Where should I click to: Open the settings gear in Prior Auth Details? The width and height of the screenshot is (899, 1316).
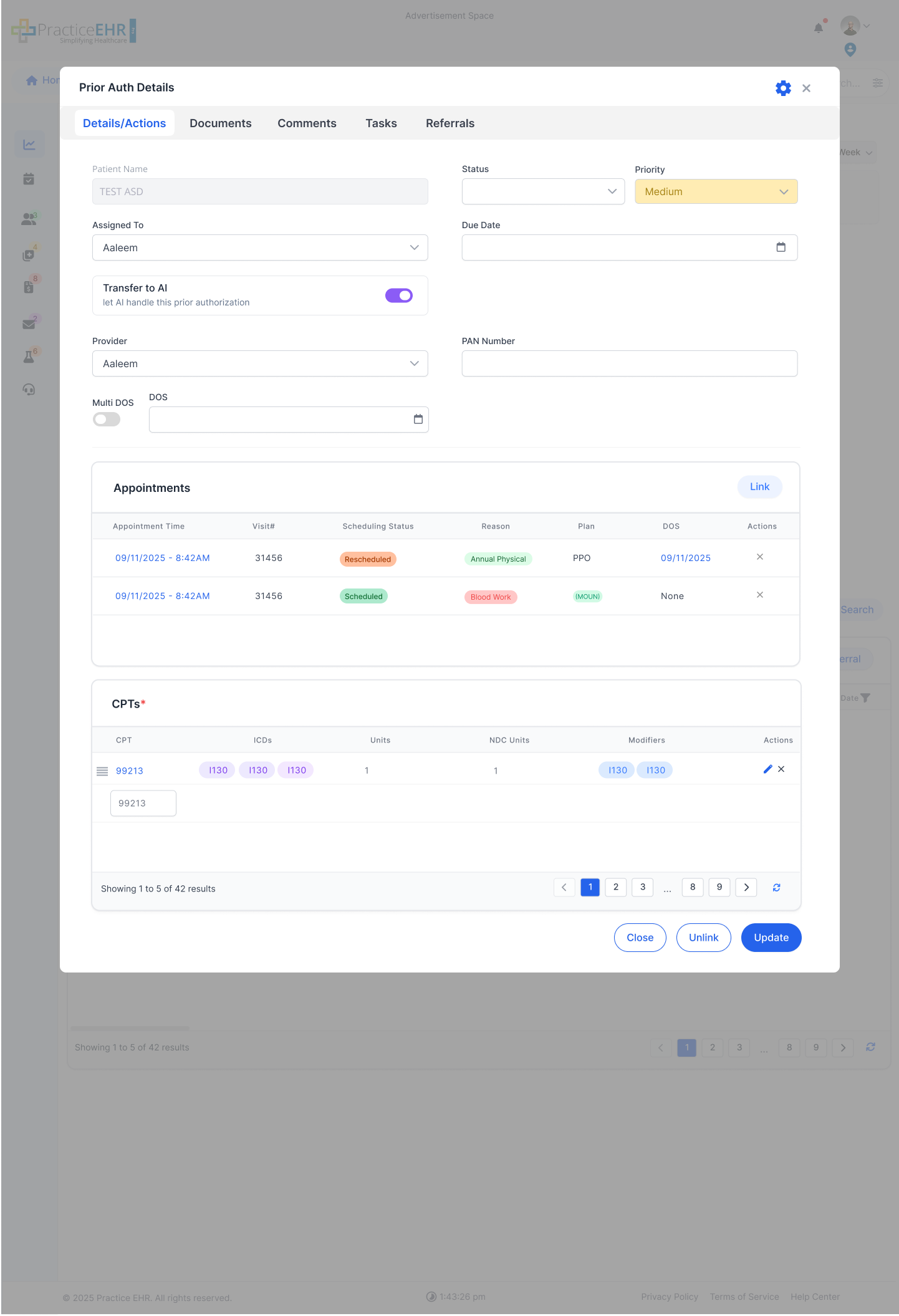783,88
